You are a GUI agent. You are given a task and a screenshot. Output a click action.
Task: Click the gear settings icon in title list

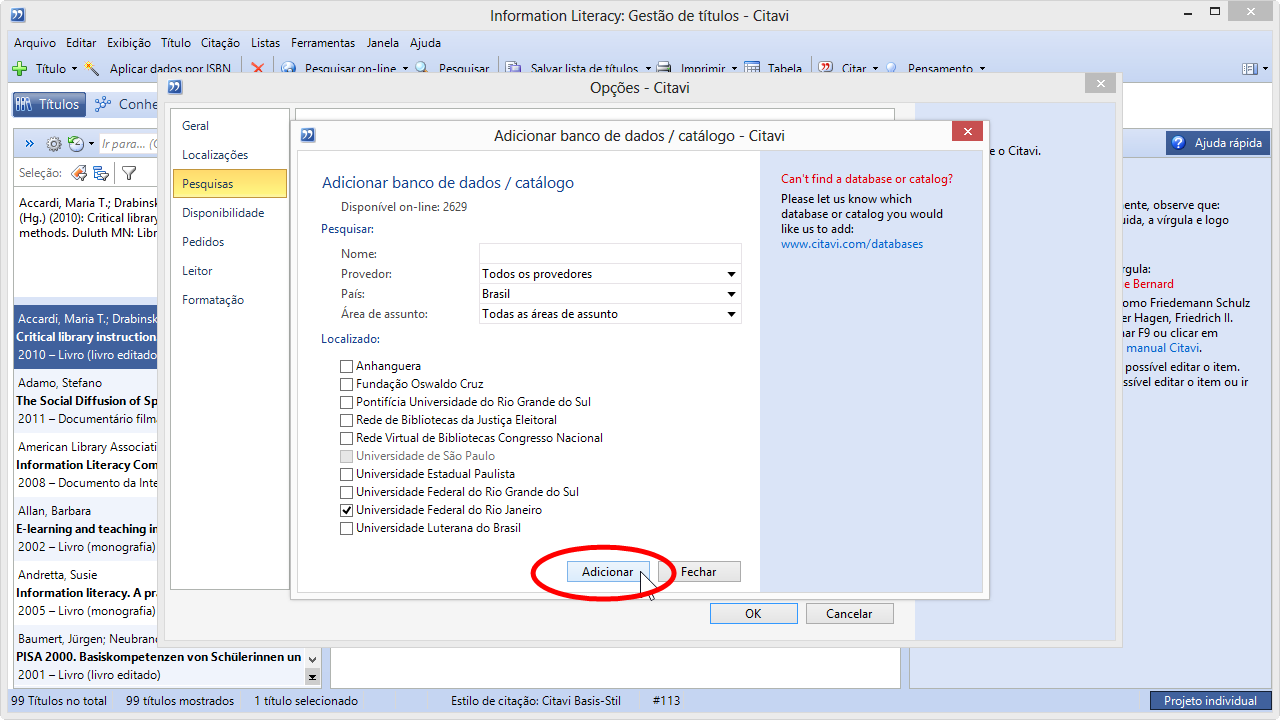point(54,144)
